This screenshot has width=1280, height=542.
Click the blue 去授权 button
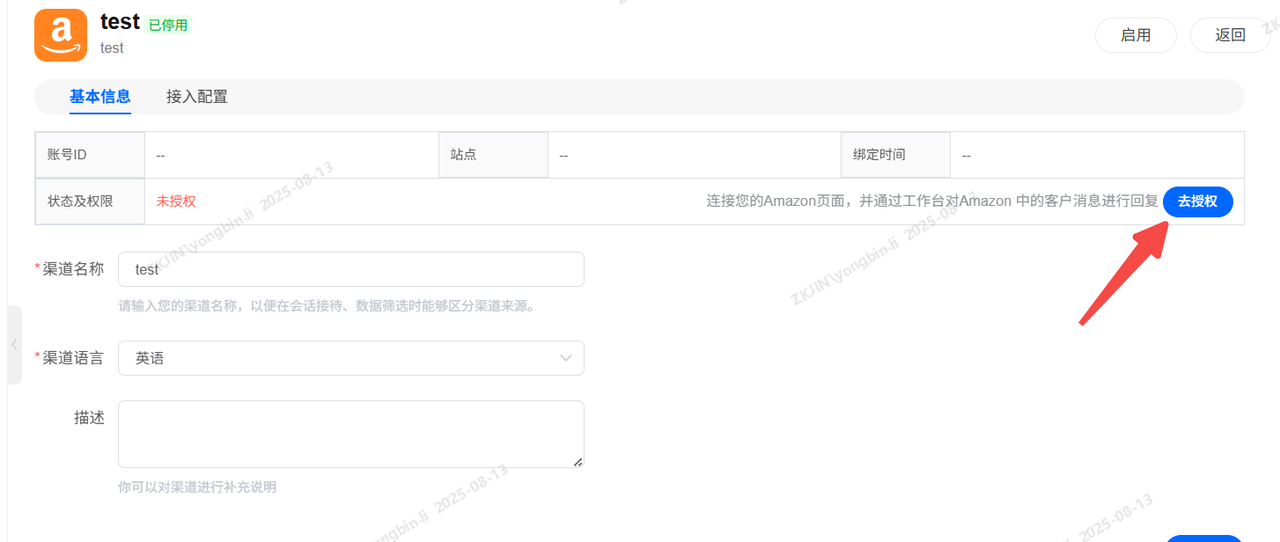coord(1197,201)
